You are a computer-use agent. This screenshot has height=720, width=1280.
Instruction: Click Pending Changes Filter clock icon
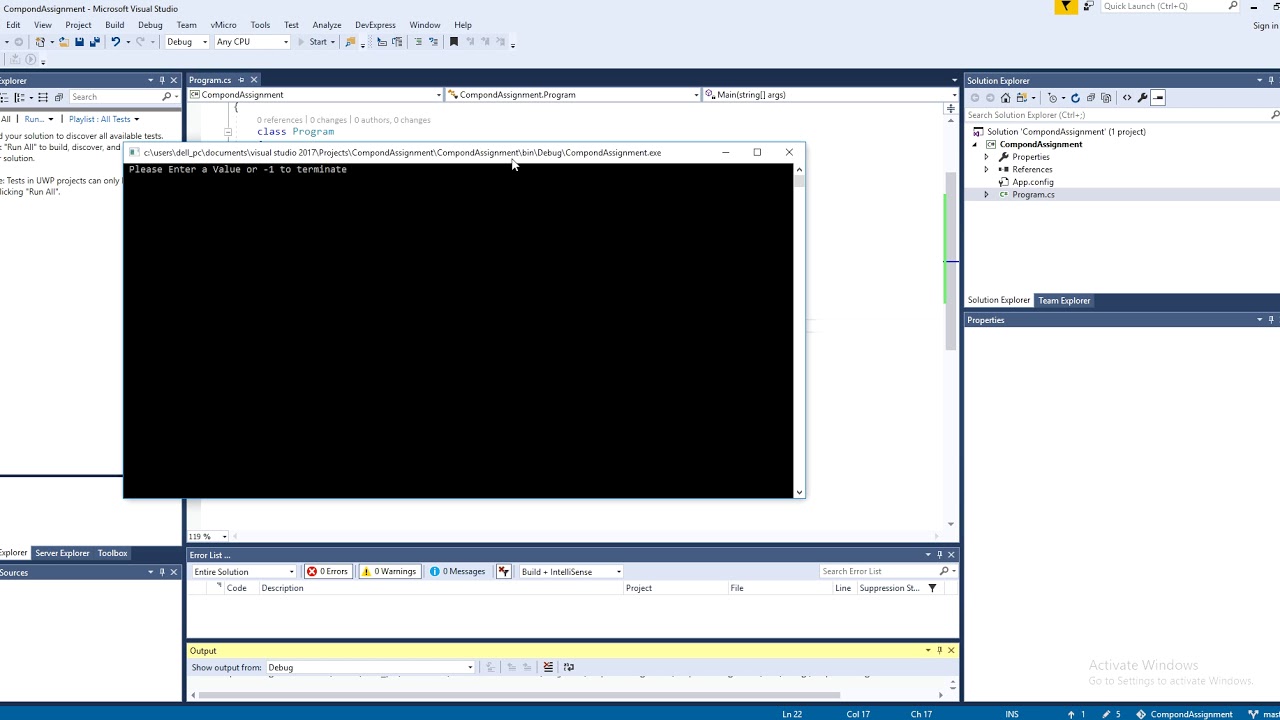tap(1052, 98)
